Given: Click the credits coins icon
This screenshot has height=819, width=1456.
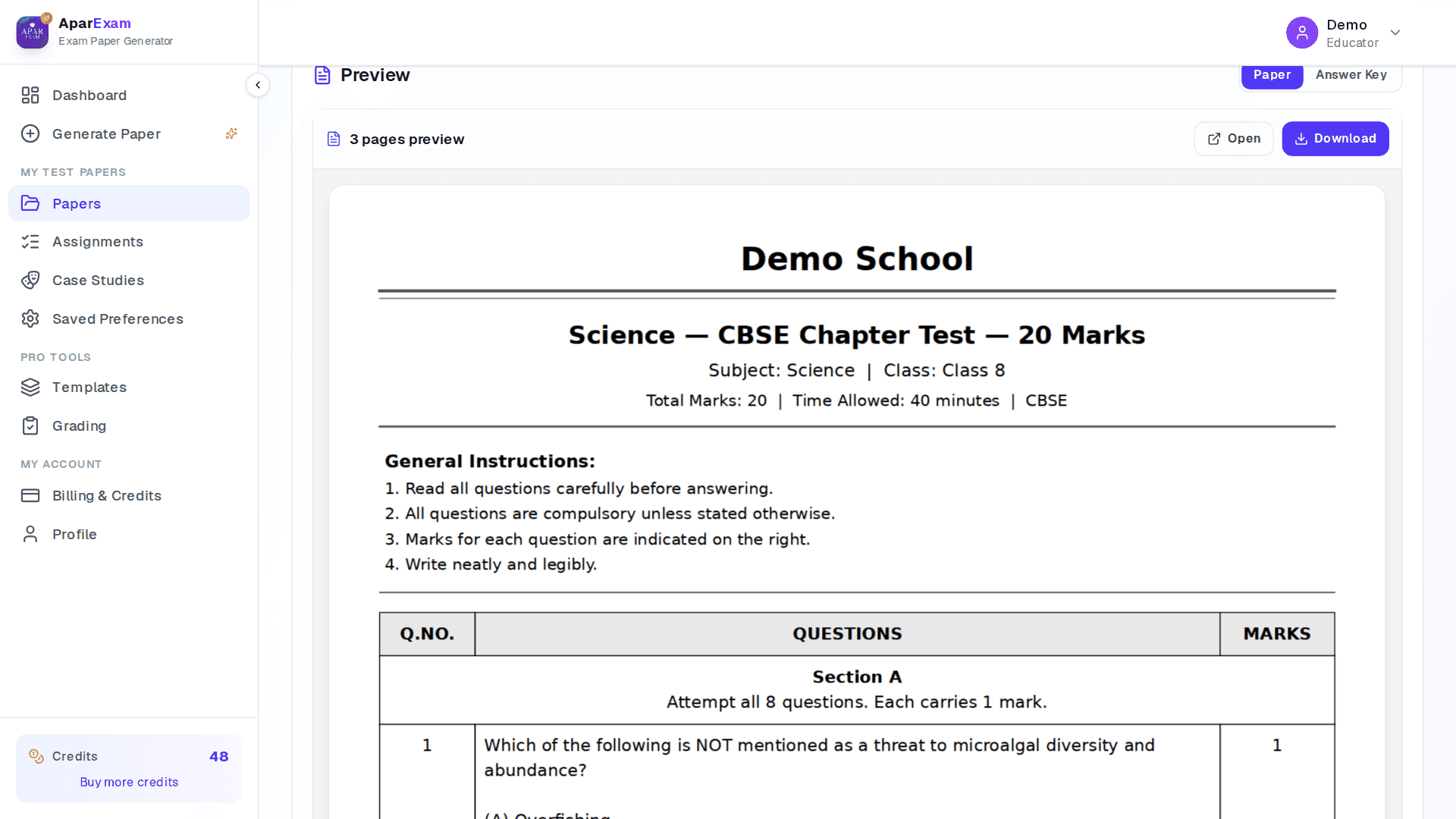Looking at the screenshot, I should click(x=36, y=756).
